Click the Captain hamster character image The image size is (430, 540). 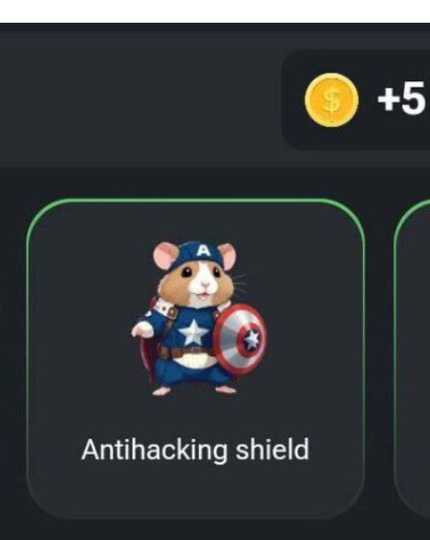point(199,319)
